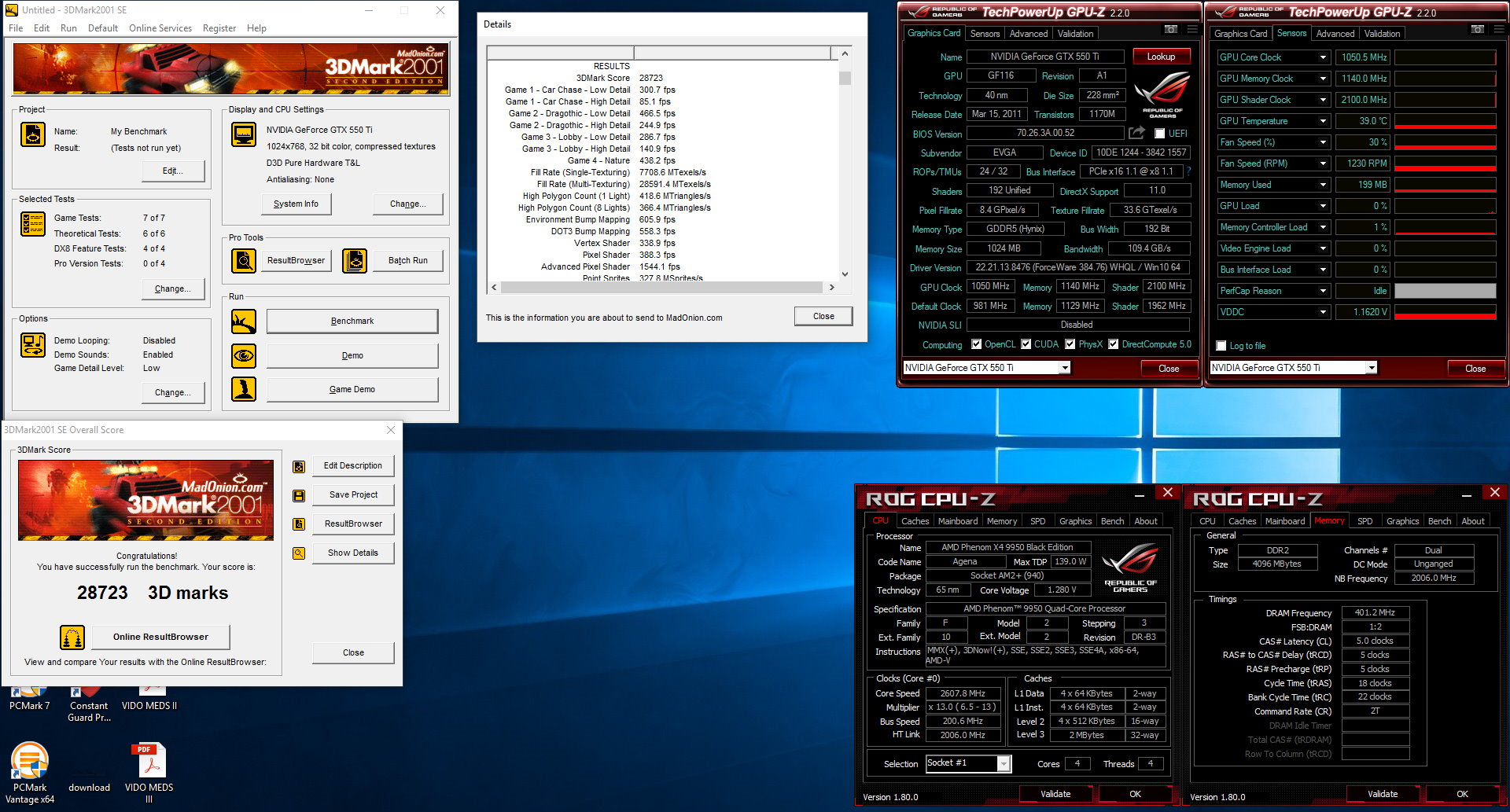Click the Online ResultBrowser button
Screen dimensions: 1510x812
pos(160,637)
